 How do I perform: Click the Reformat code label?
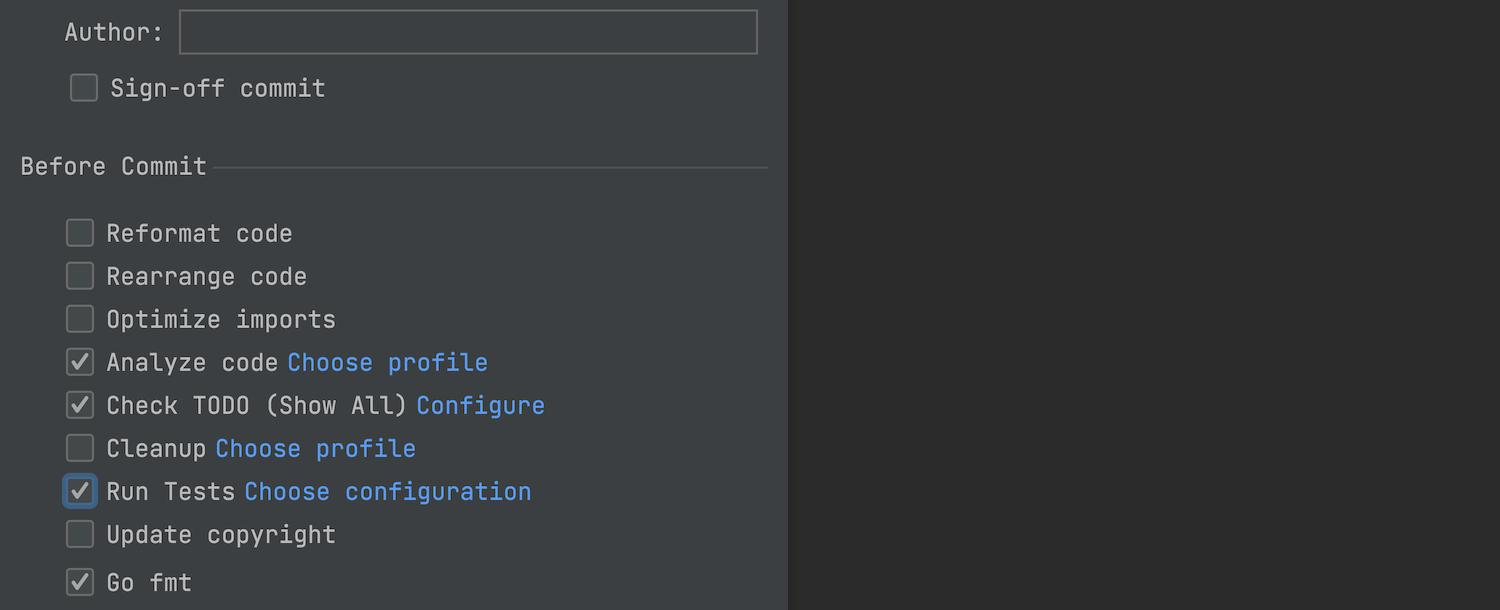(199, 233)
